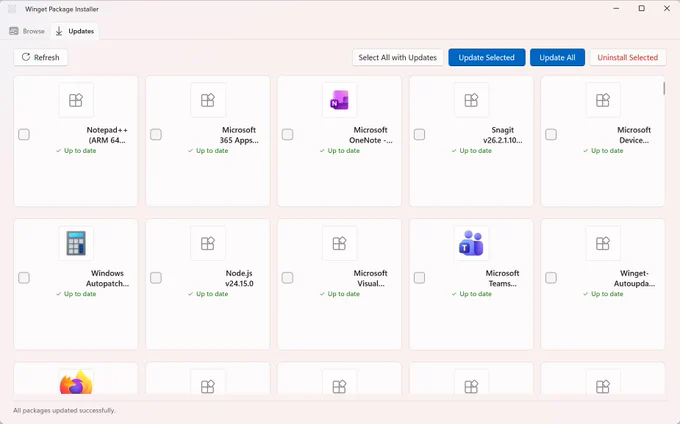Check the Windows Autopatch checkbox

tap(24, 277)
